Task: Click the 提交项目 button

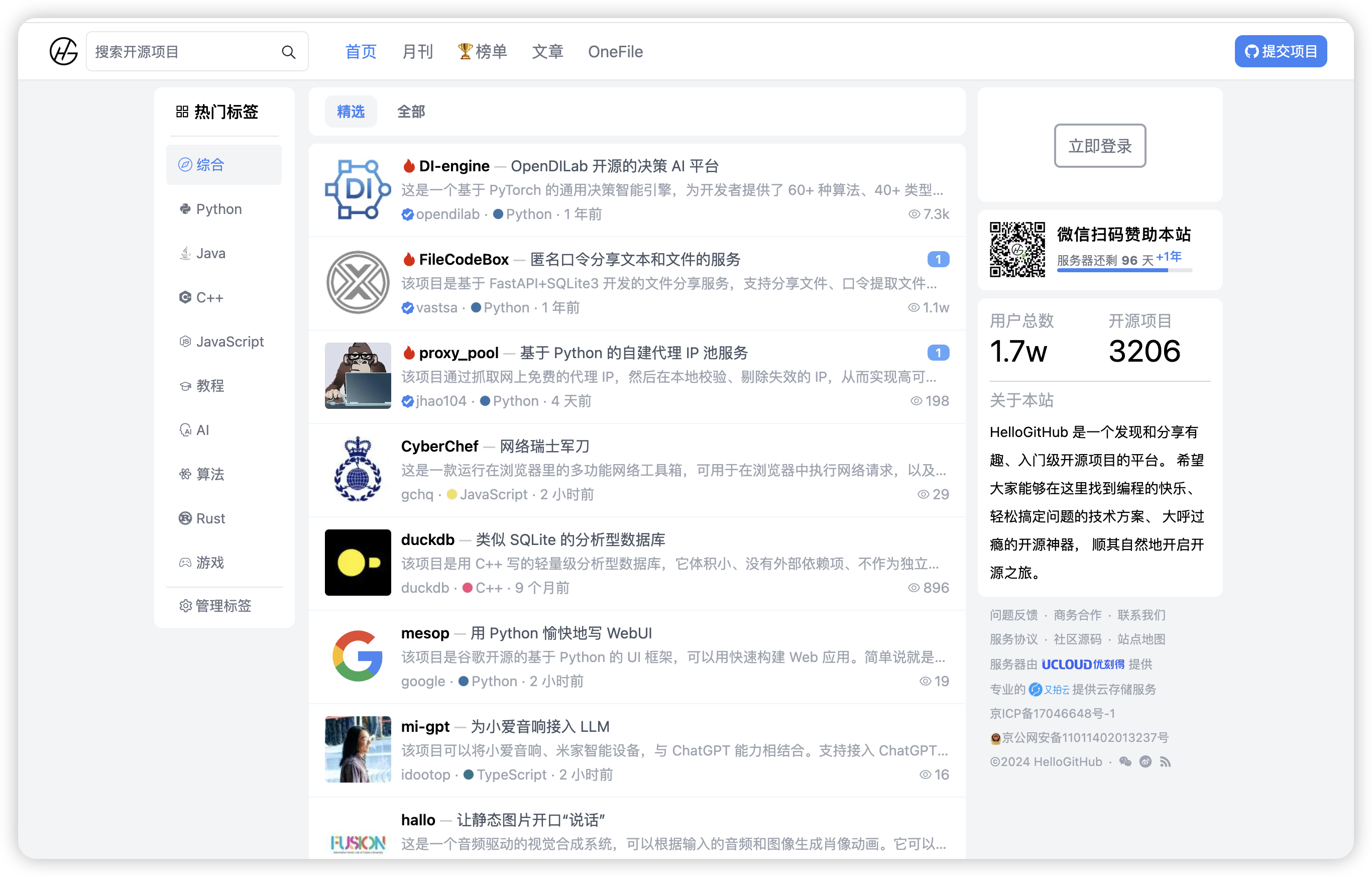Action: tap(1281, 51)
